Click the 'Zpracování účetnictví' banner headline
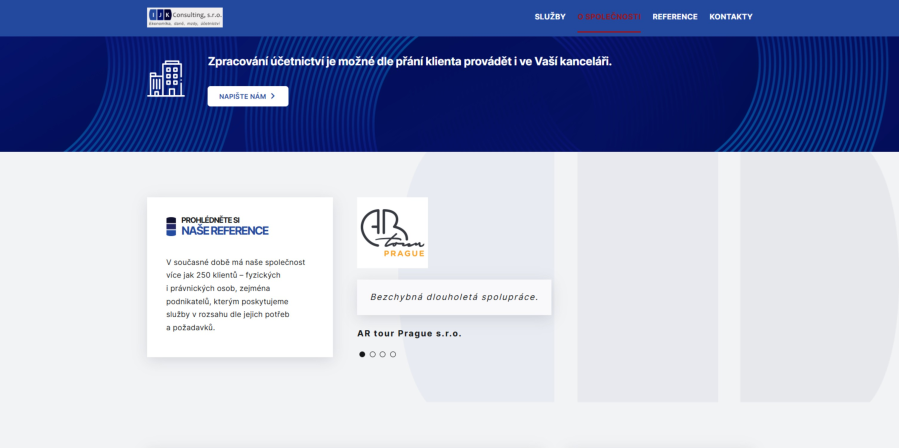Image resolution: width=899 pixels, height=448 pixels. click(409, 62)
